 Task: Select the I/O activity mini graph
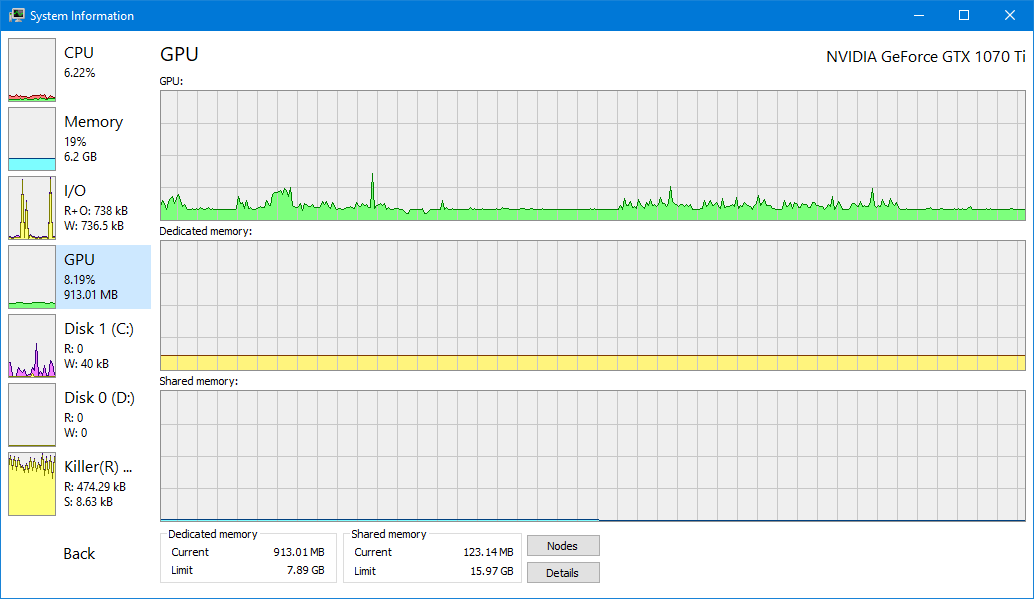[32, 207]
